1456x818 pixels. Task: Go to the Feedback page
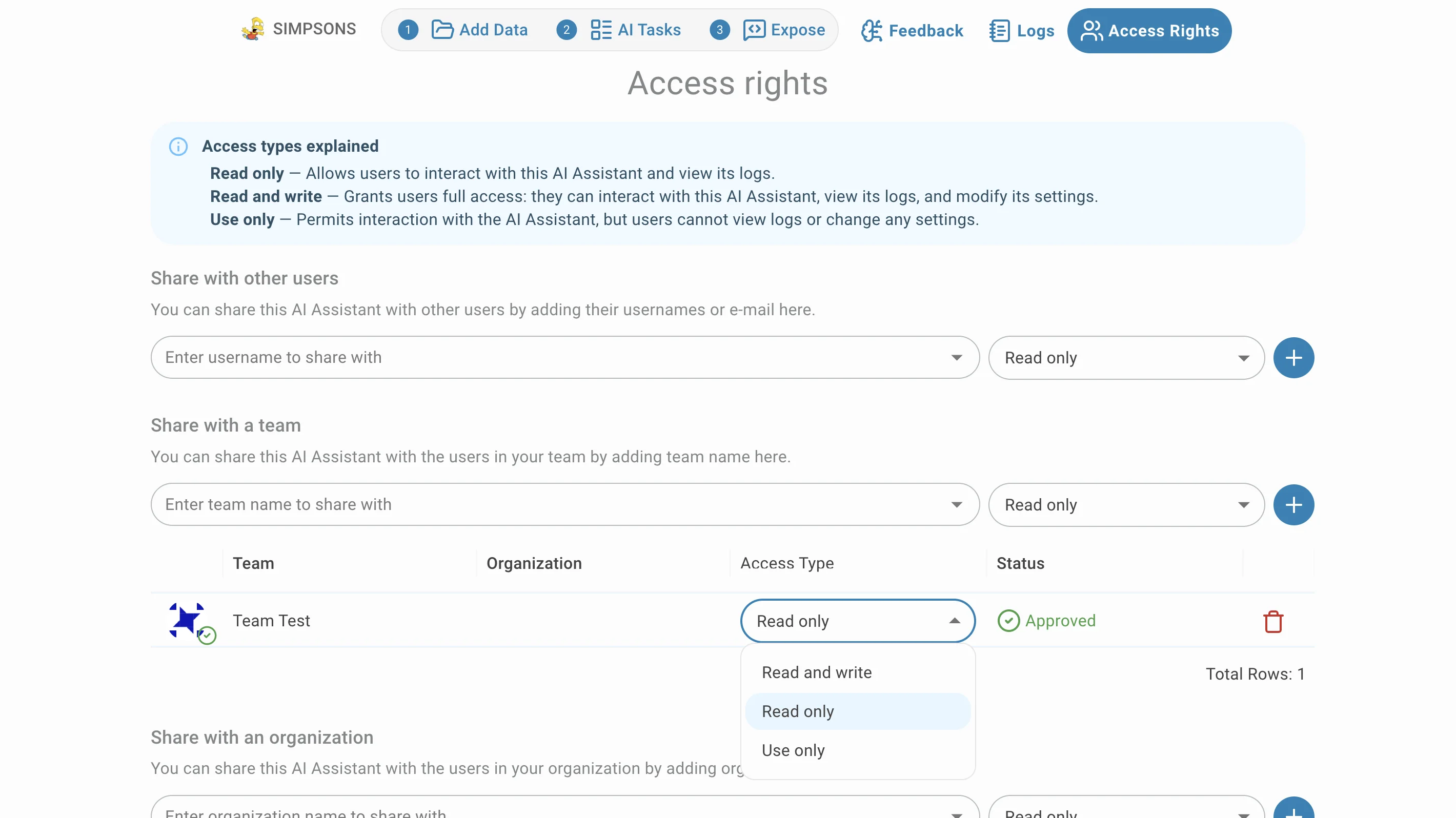912,31
